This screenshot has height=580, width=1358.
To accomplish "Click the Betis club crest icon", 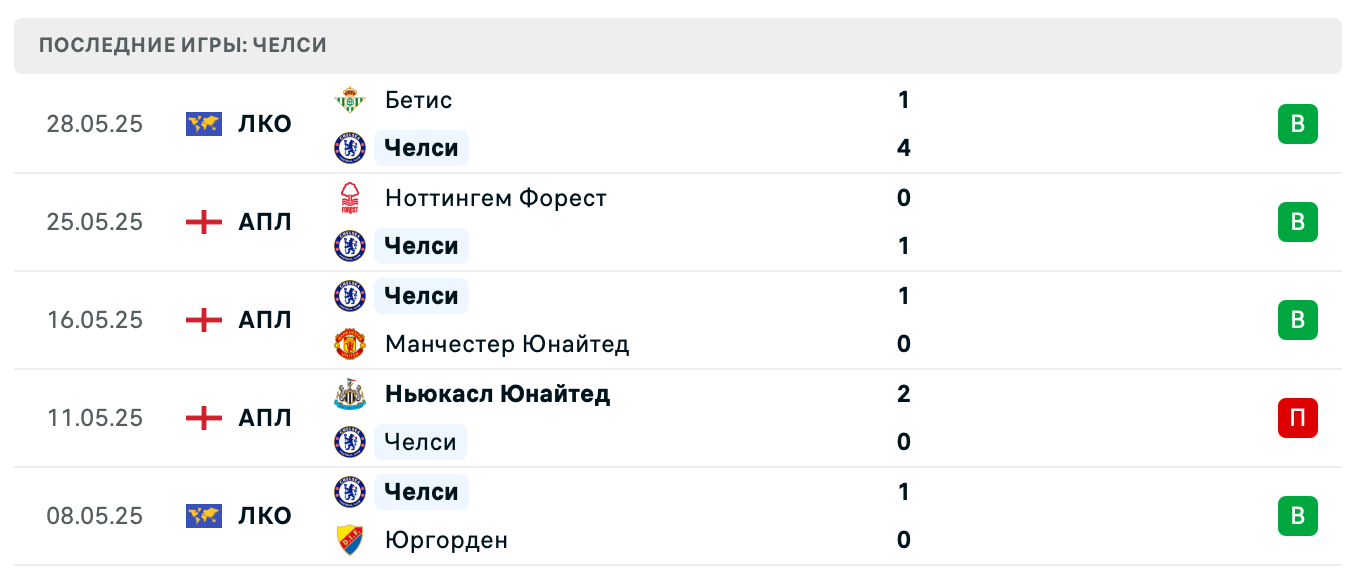I will pos(350,100).
